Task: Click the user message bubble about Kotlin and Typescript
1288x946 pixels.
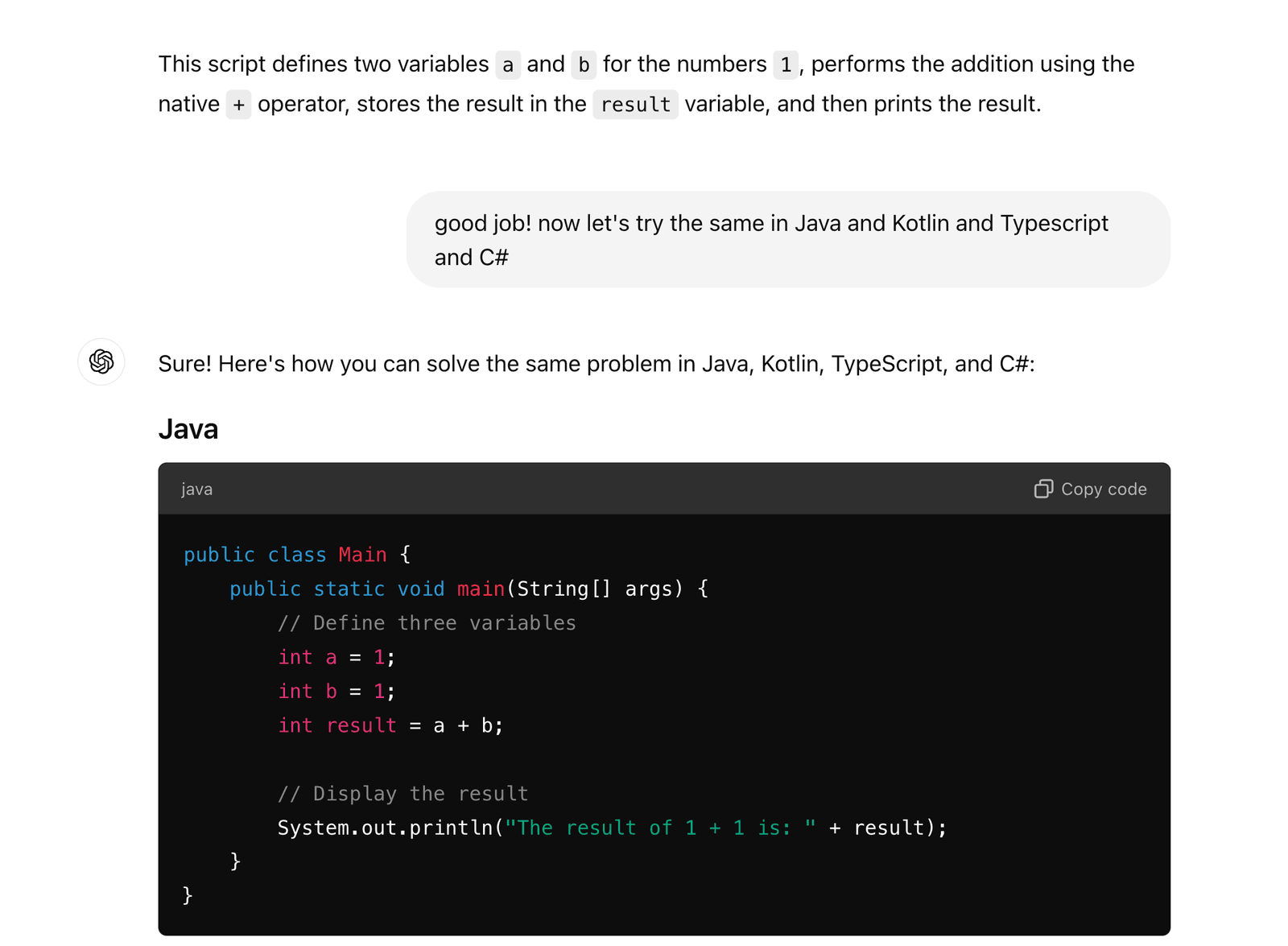Action: (x=788, y=239)
